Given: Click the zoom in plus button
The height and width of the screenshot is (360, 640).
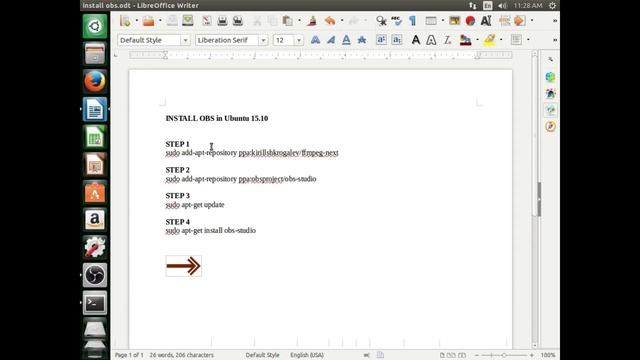Looking at the screenshot, I should pos(531,355).
